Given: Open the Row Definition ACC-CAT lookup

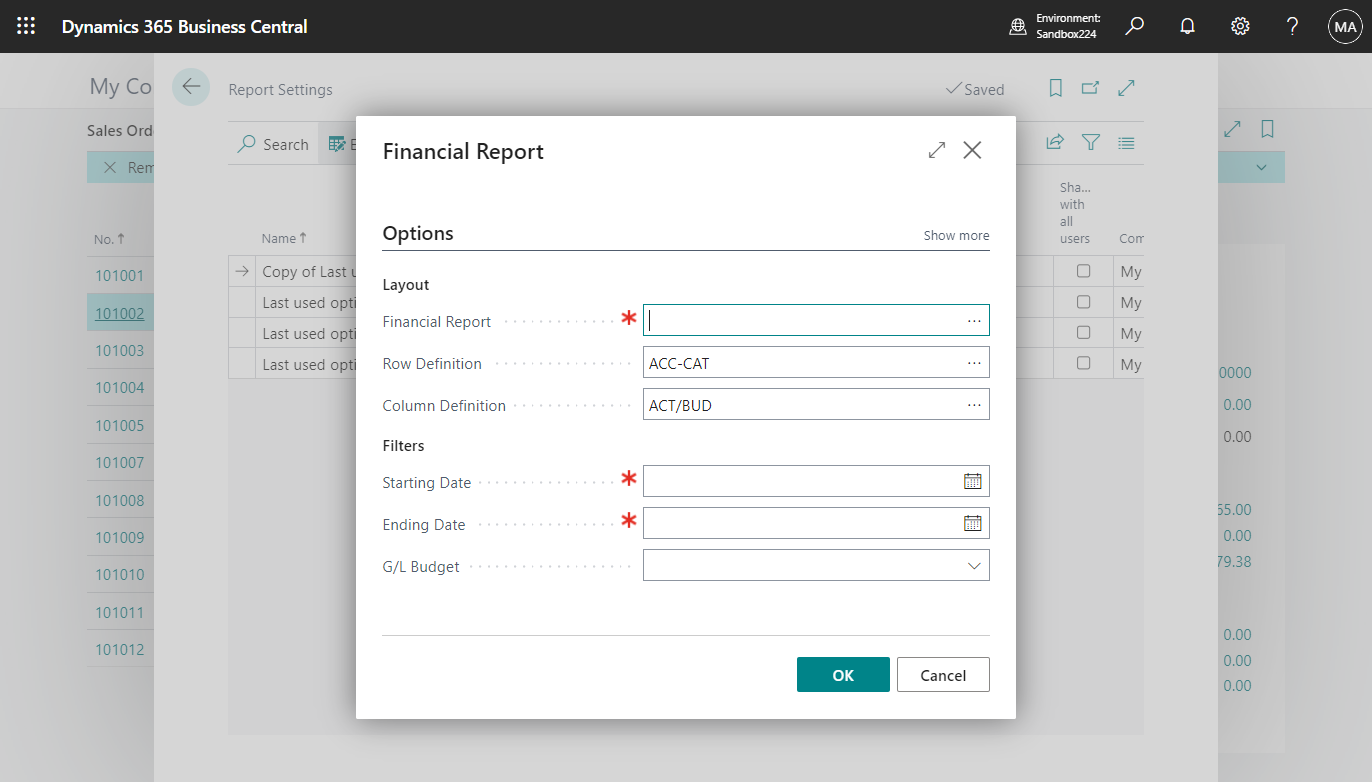Looking at the screenshot, I should tap(973, 362).
